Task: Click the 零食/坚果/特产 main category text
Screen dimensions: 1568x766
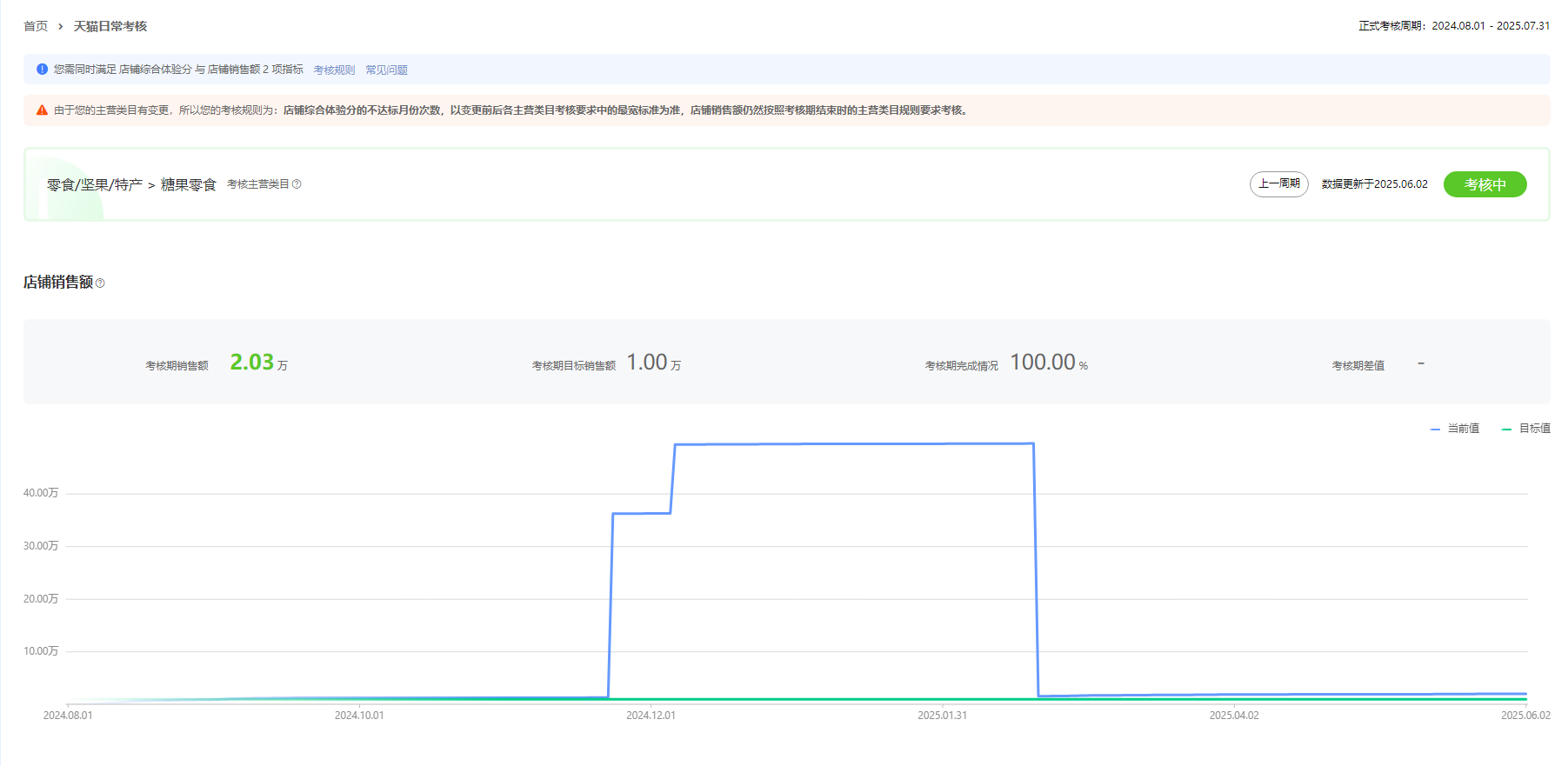Action: 95,185
